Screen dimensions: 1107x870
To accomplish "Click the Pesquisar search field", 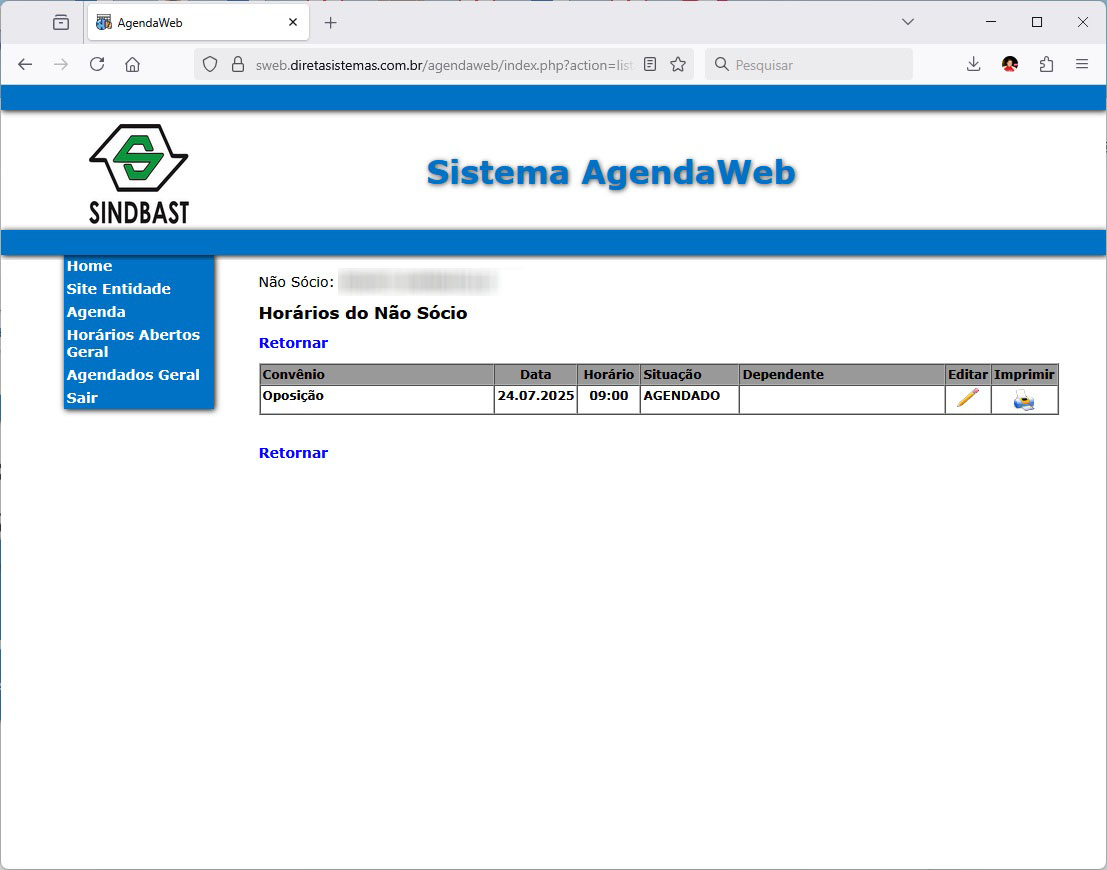I will 818,65.
